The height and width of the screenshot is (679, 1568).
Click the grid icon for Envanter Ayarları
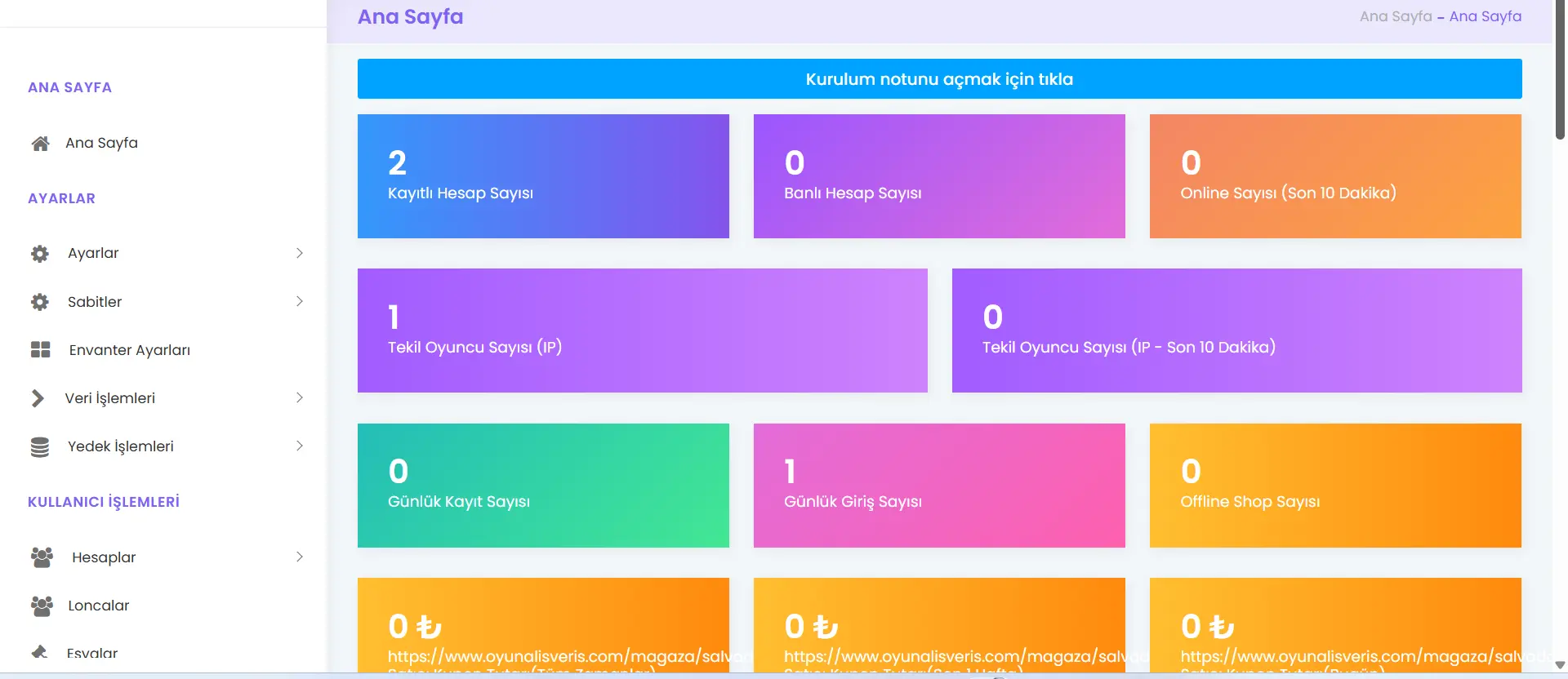point(41,350)
